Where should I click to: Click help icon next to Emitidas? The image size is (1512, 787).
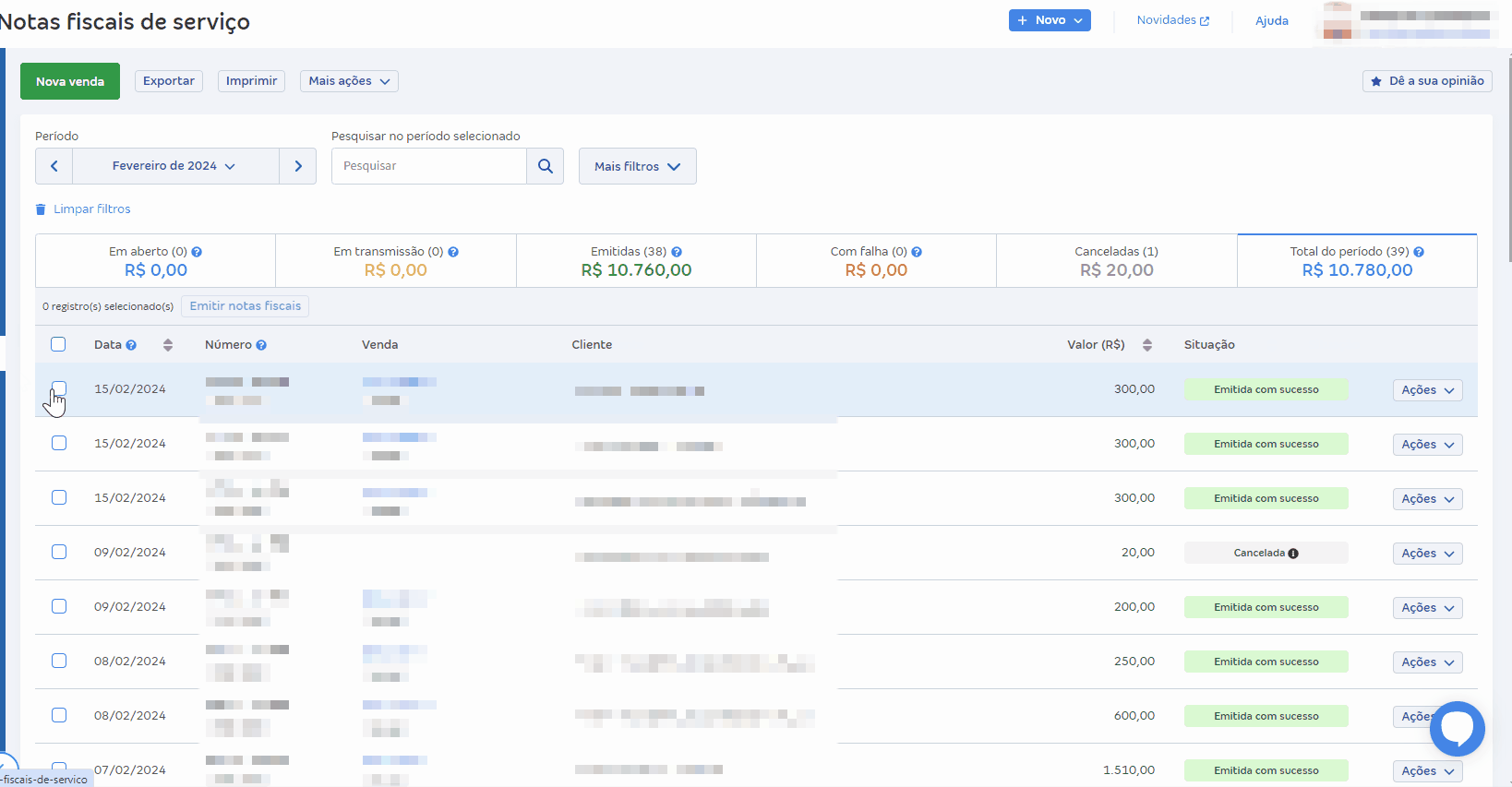pos(677,252)
